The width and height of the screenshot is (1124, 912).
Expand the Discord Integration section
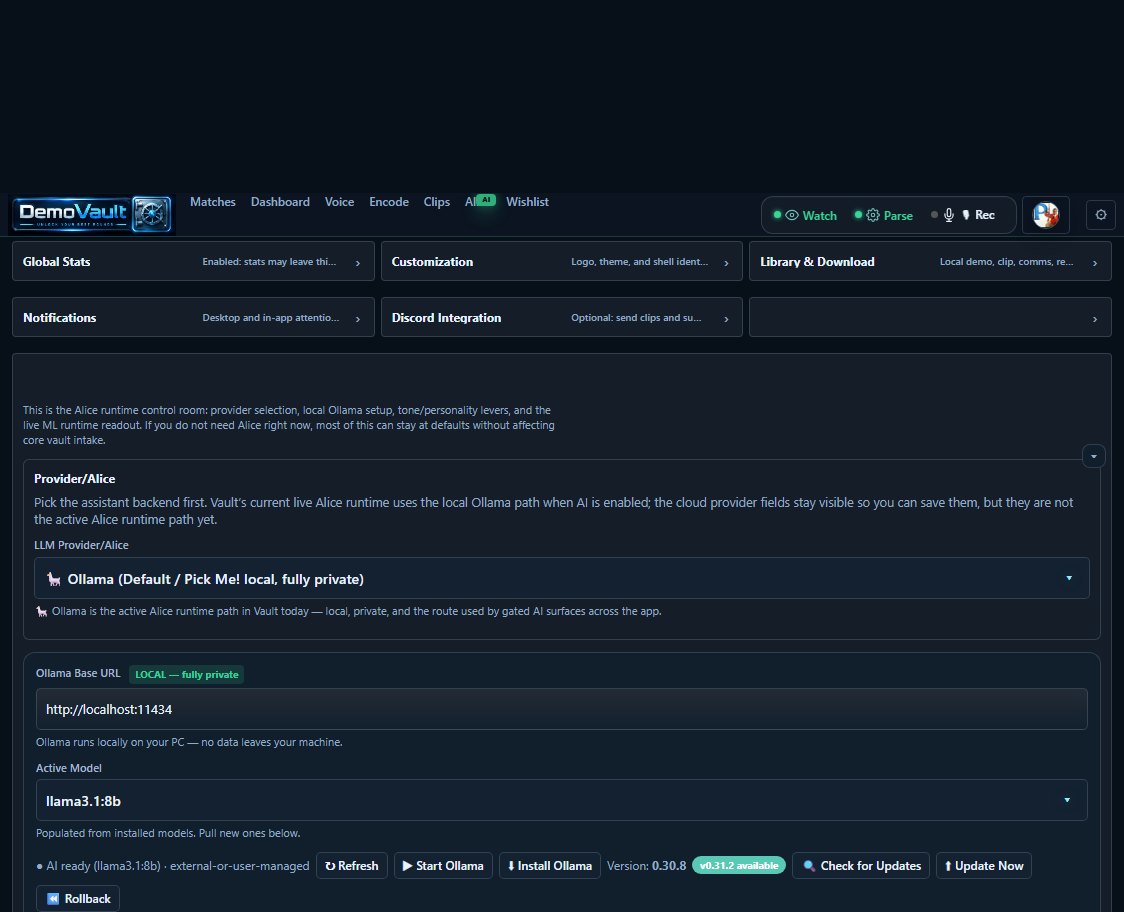tap(561, 317)
